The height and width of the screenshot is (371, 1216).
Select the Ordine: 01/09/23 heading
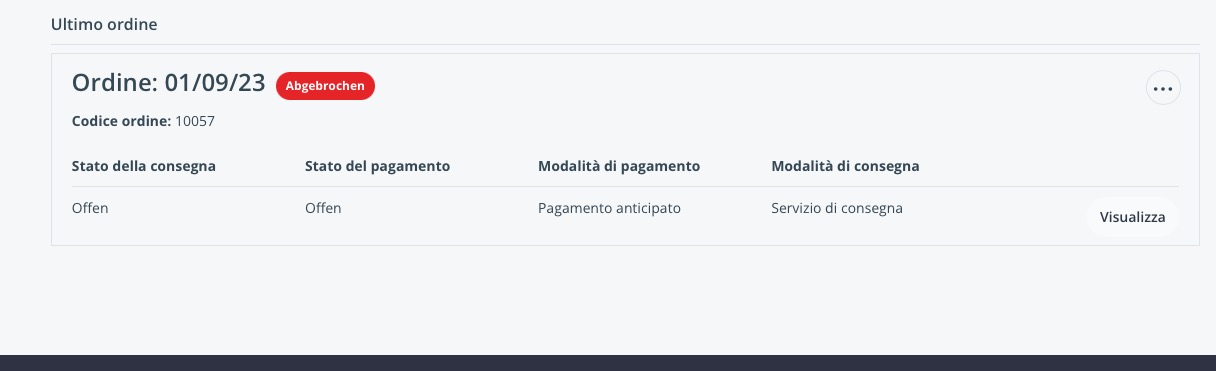(x=169, y=84)
